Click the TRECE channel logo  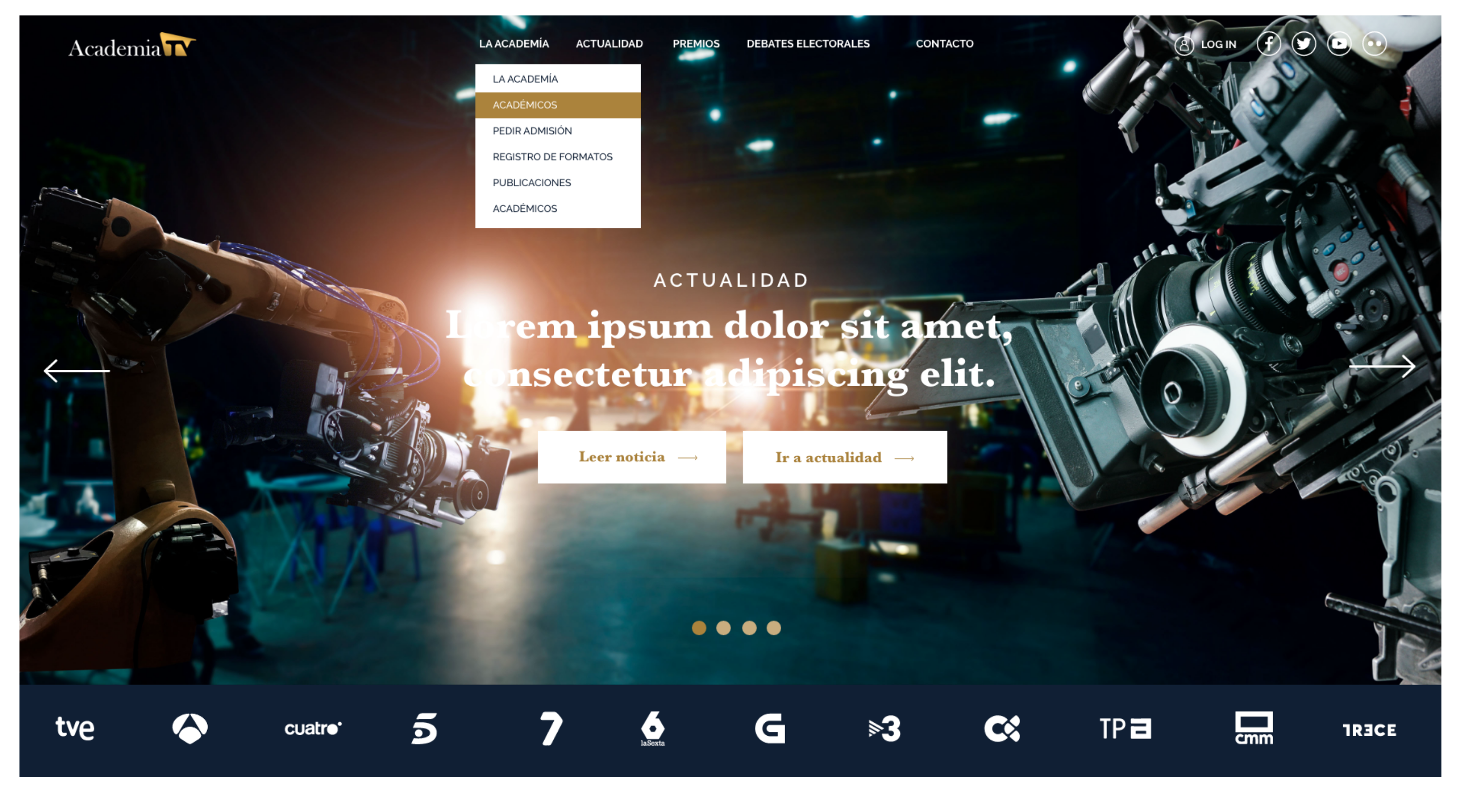[1369, 730]
